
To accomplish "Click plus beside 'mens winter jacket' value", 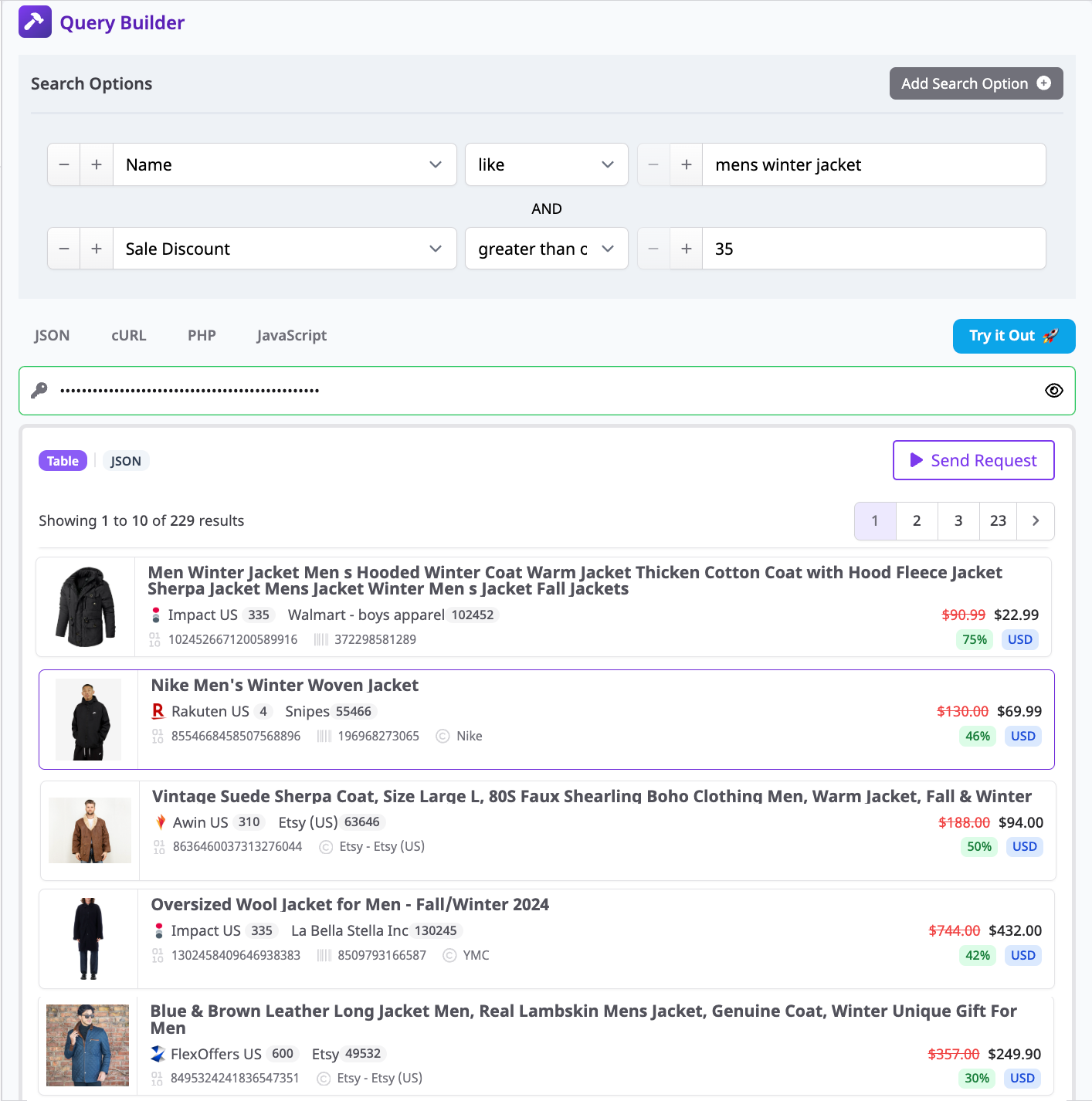I will click(686, 164).
